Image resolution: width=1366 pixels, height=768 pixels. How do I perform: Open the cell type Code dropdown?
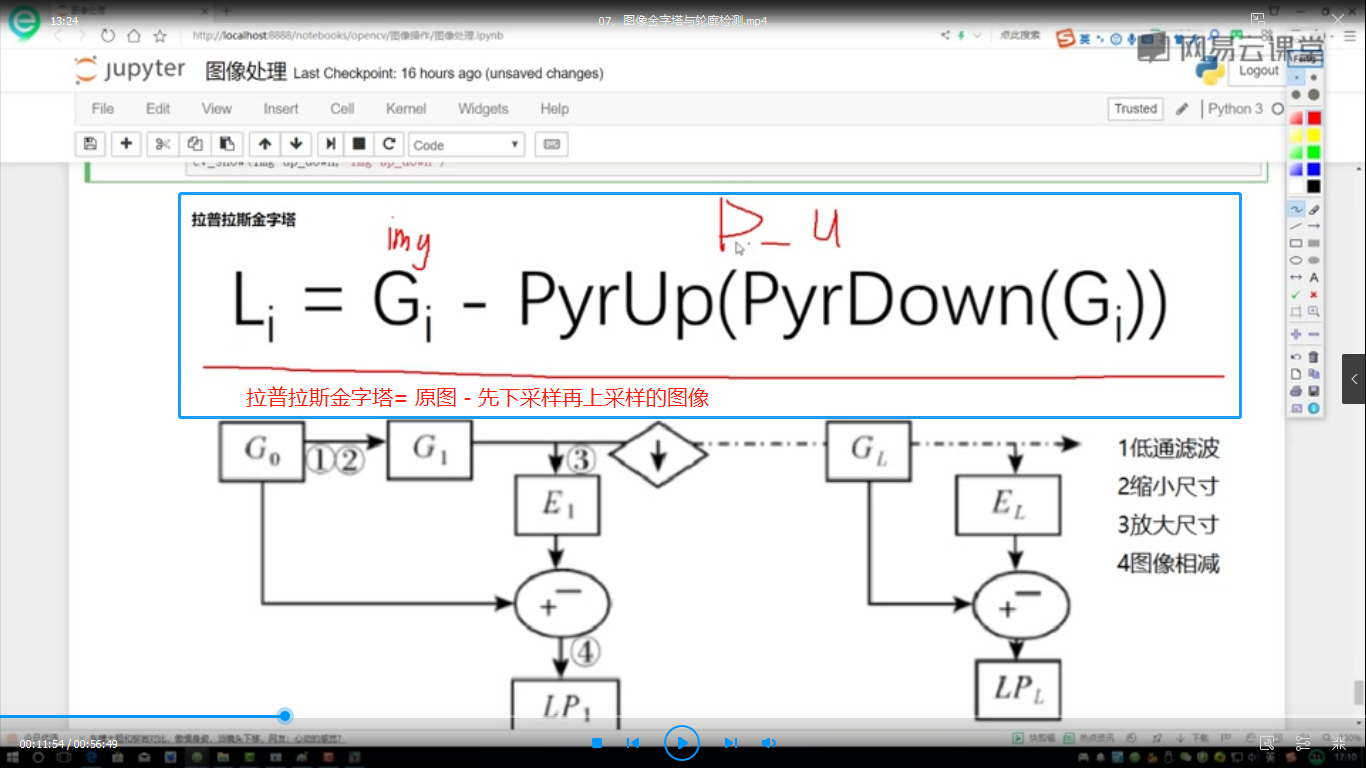[467, 145]
